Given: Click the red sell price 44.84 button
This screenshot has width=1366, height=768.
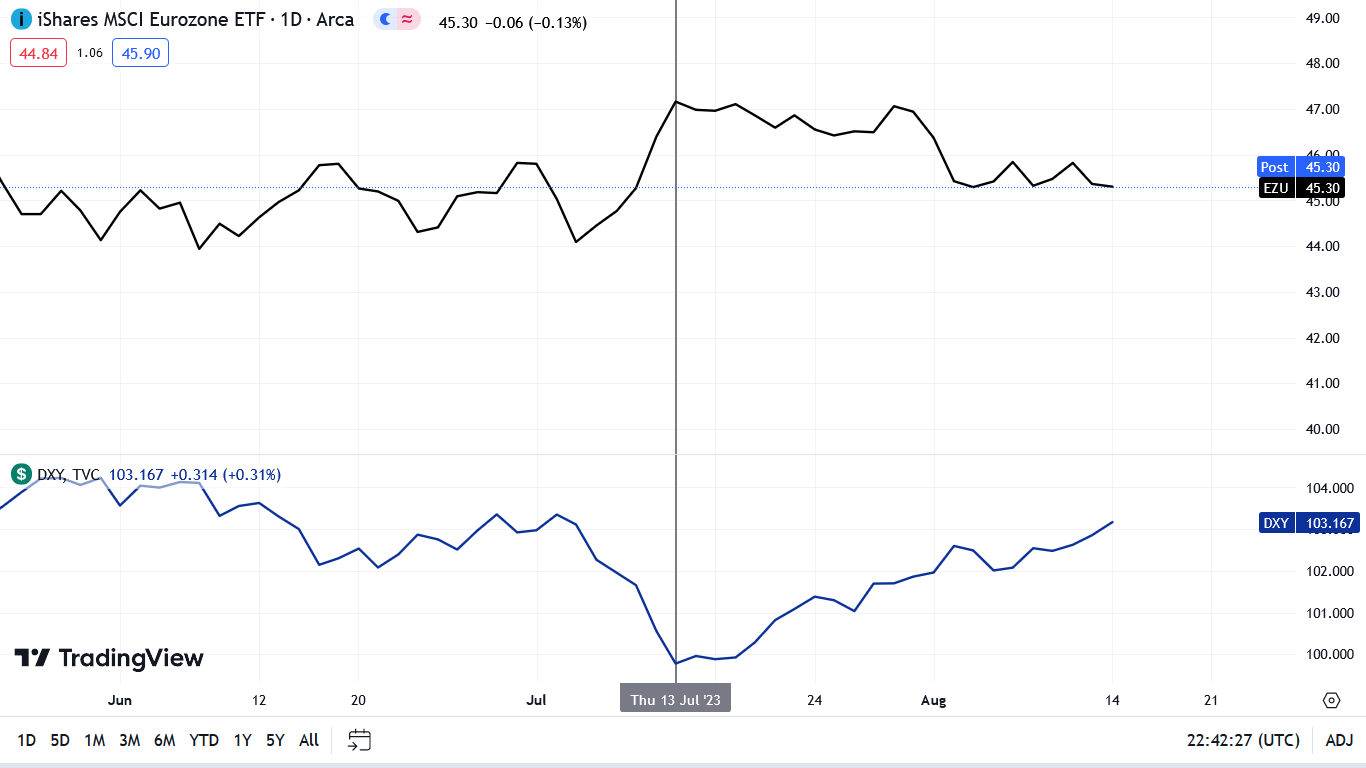Looking at the screenshot, I should pos(38,53).
